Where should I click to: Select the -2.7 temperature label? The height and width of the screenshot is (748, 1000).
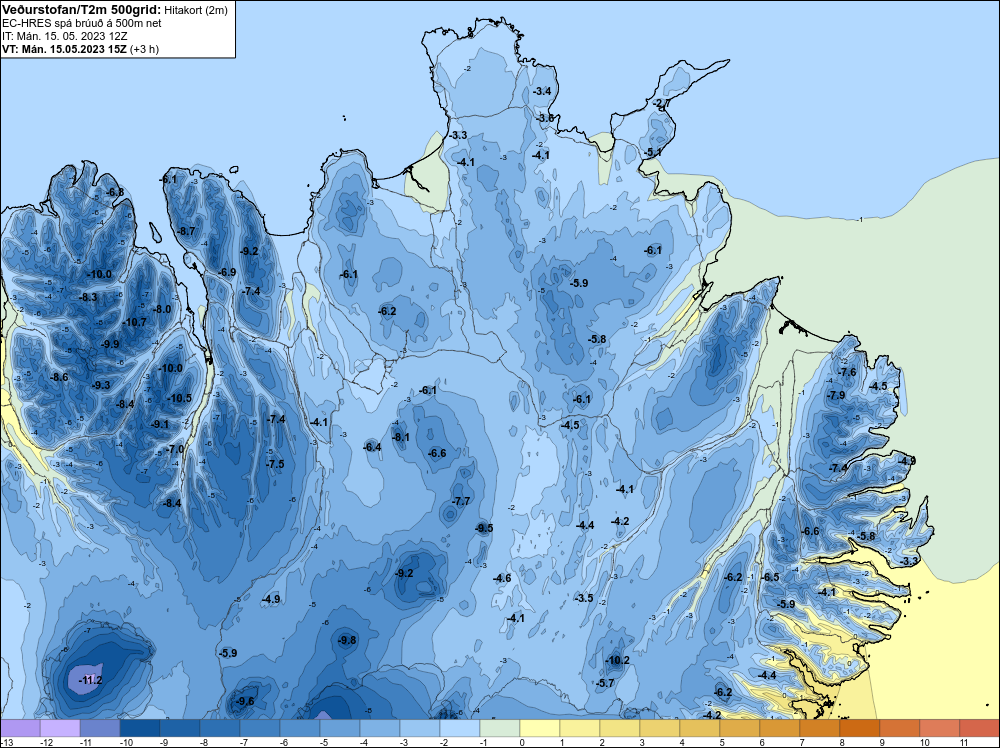point(661,103)
